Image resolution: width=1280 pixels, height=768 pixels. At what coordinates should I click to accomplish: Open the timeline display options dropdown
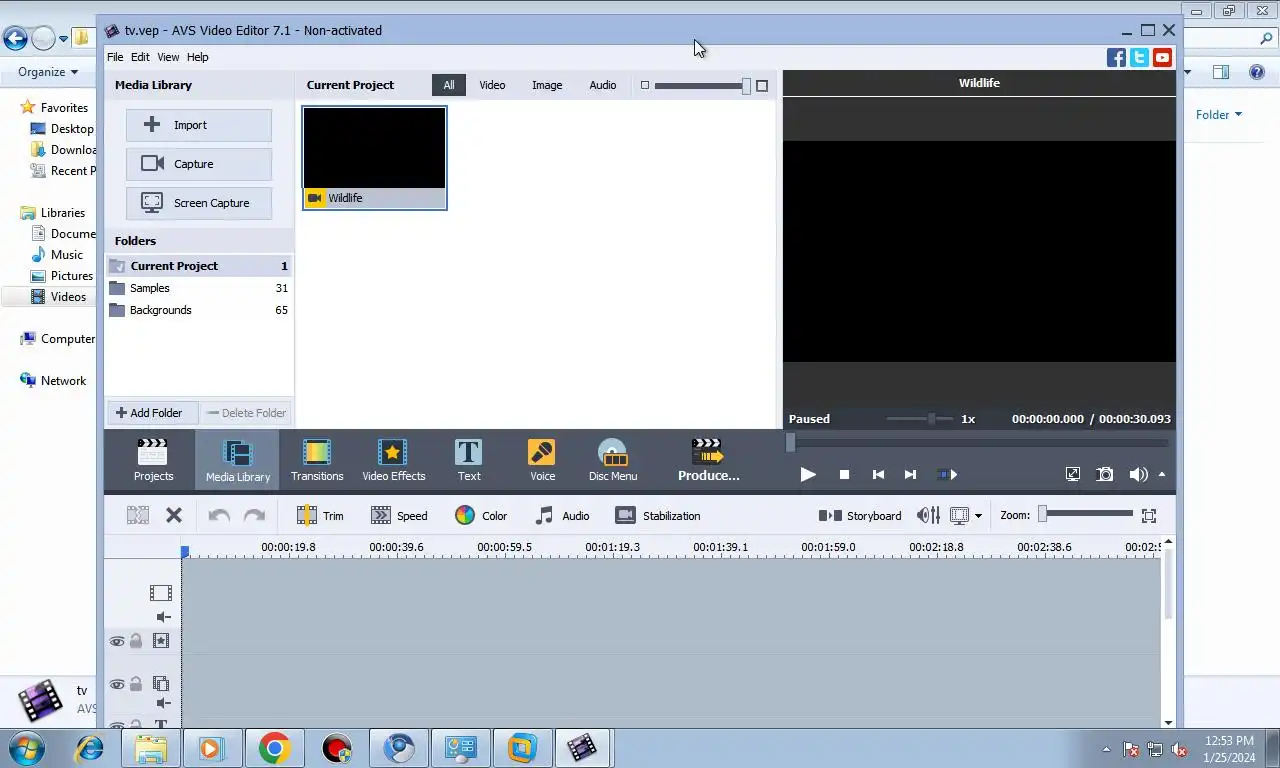pos(978,516)
